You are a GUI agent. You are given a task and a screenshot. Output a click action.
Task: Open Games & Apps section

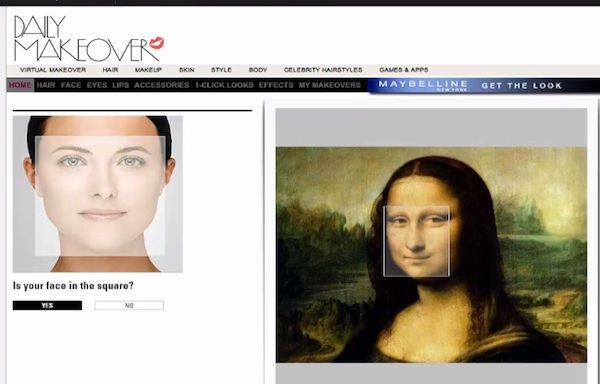[x=404, y=70]
